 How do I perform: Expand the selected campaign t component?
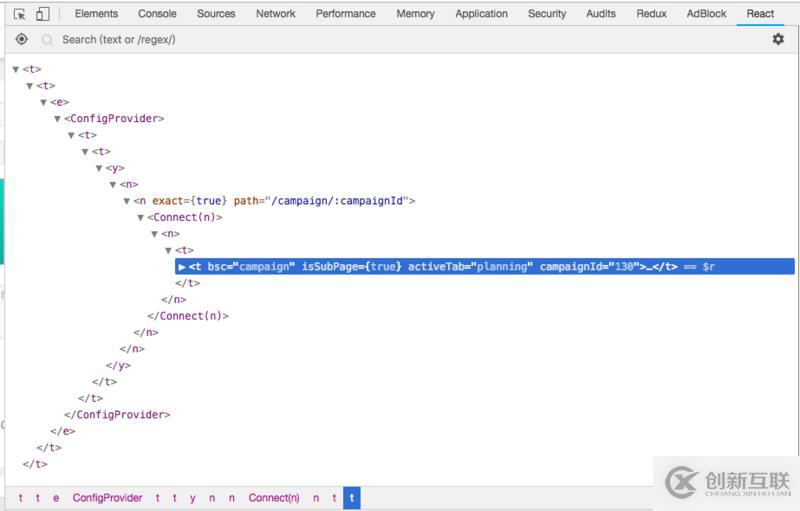(181, 267)
